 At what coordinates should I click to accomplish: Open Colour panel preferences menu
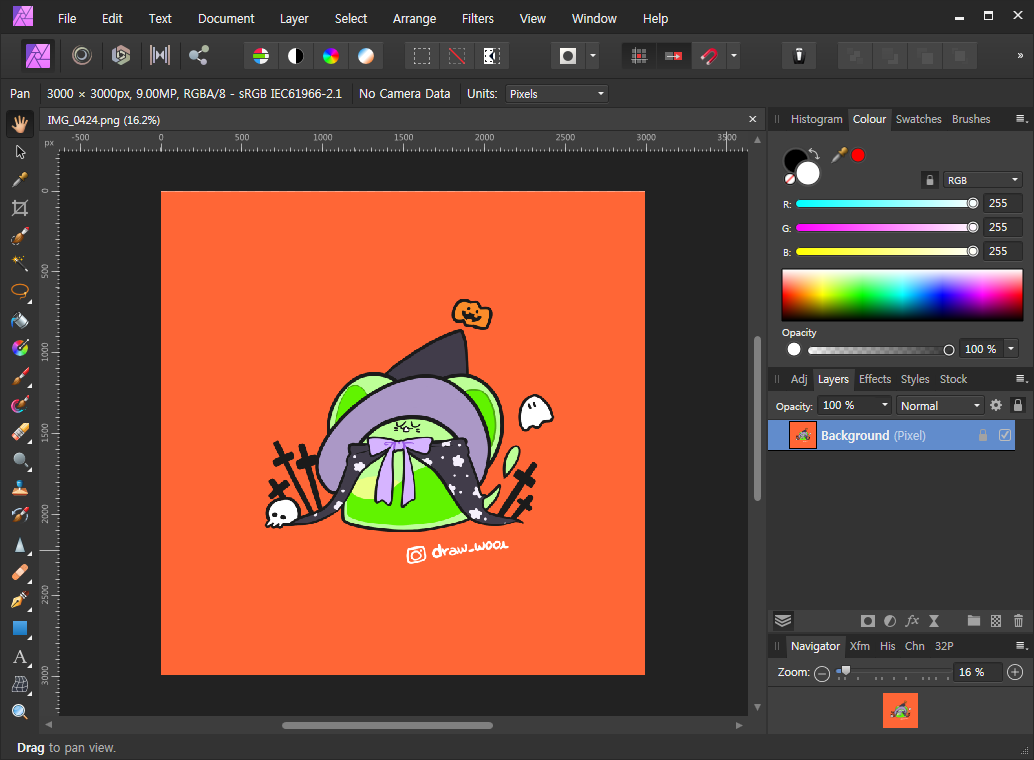click(x=1020, y=119)
